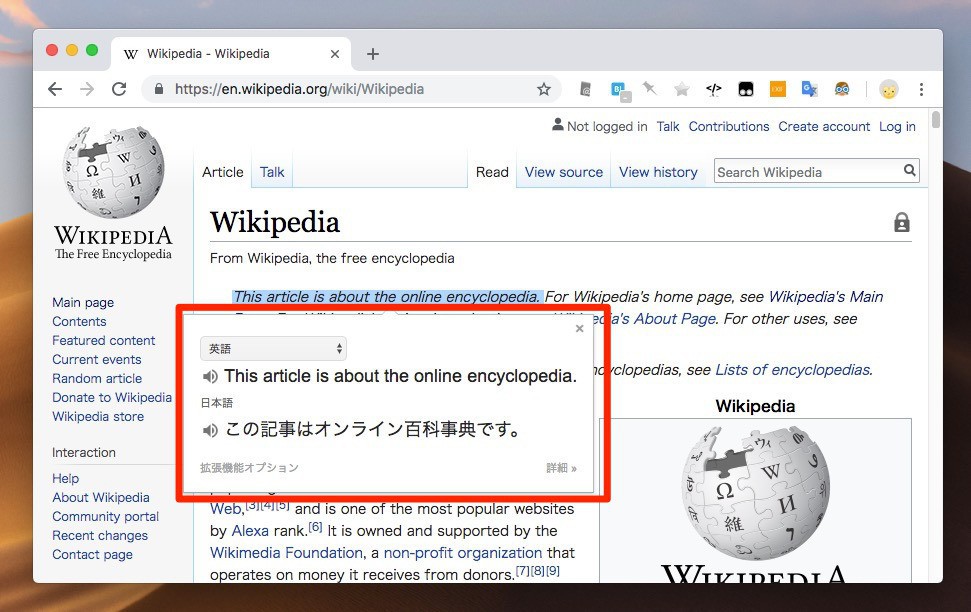Screen dimensions: 971x612
Task: Click the goggles character extension icon
Action: click(x=842, y=89)
